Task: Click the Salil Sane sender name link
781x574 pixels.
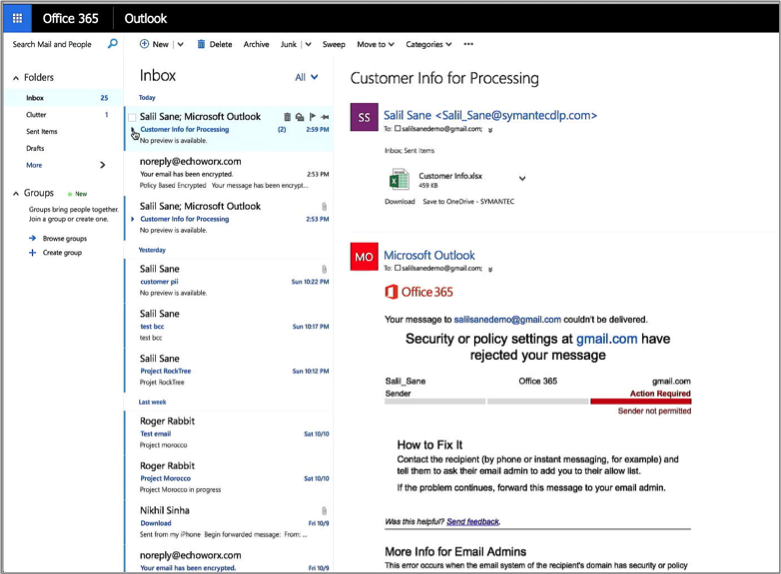Action: [x=490, y=115]
